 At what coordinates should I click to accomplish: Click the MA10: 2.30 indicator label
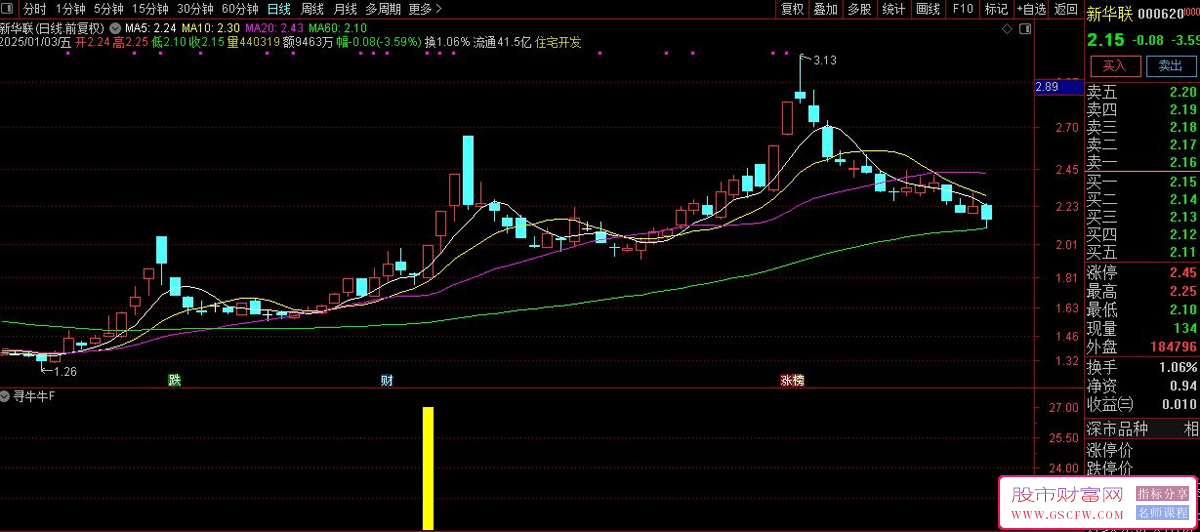pos(211,29)
